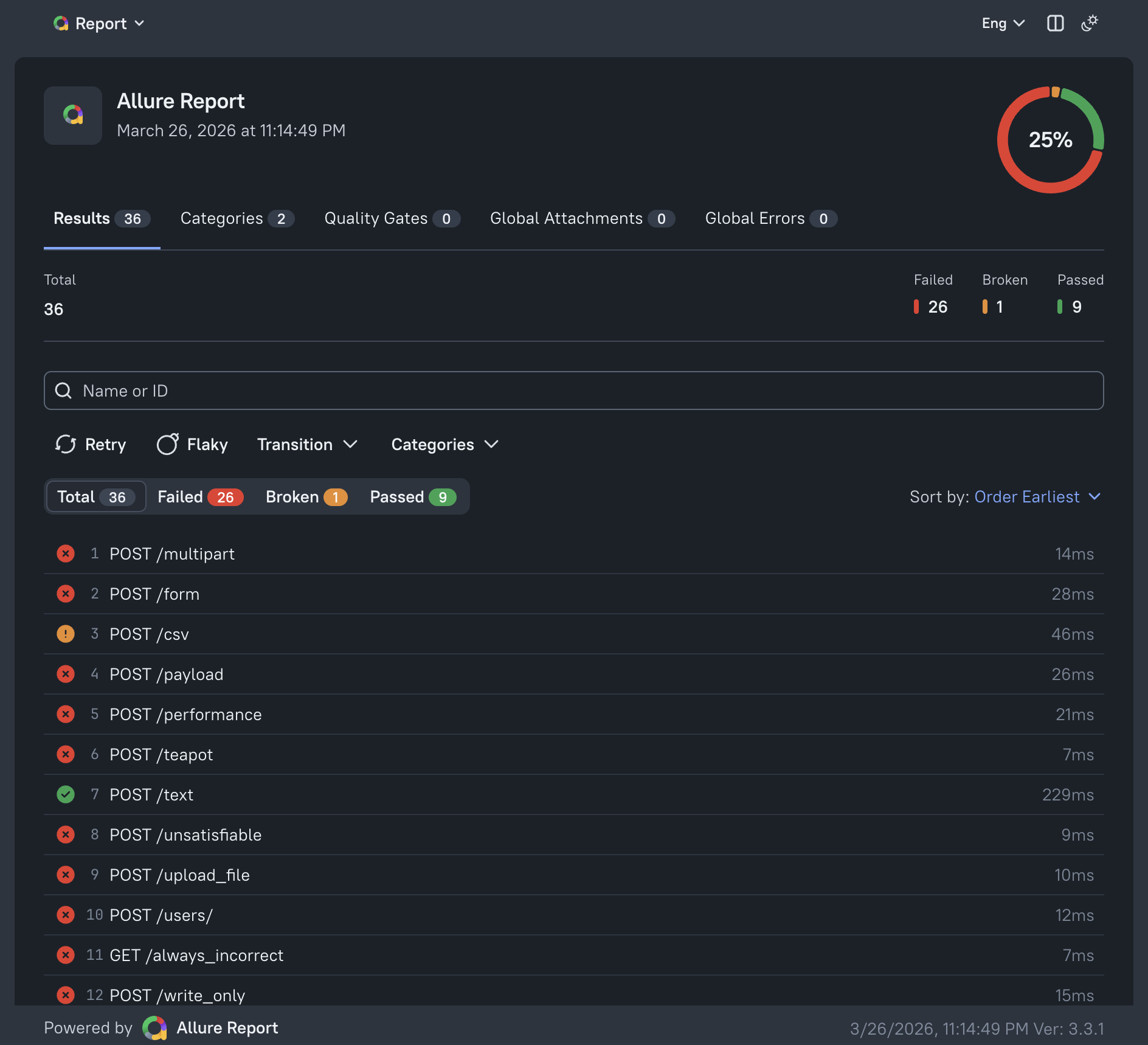Toggle the split layout icon
1148x1045 pixels.
tap(1056, 23)
